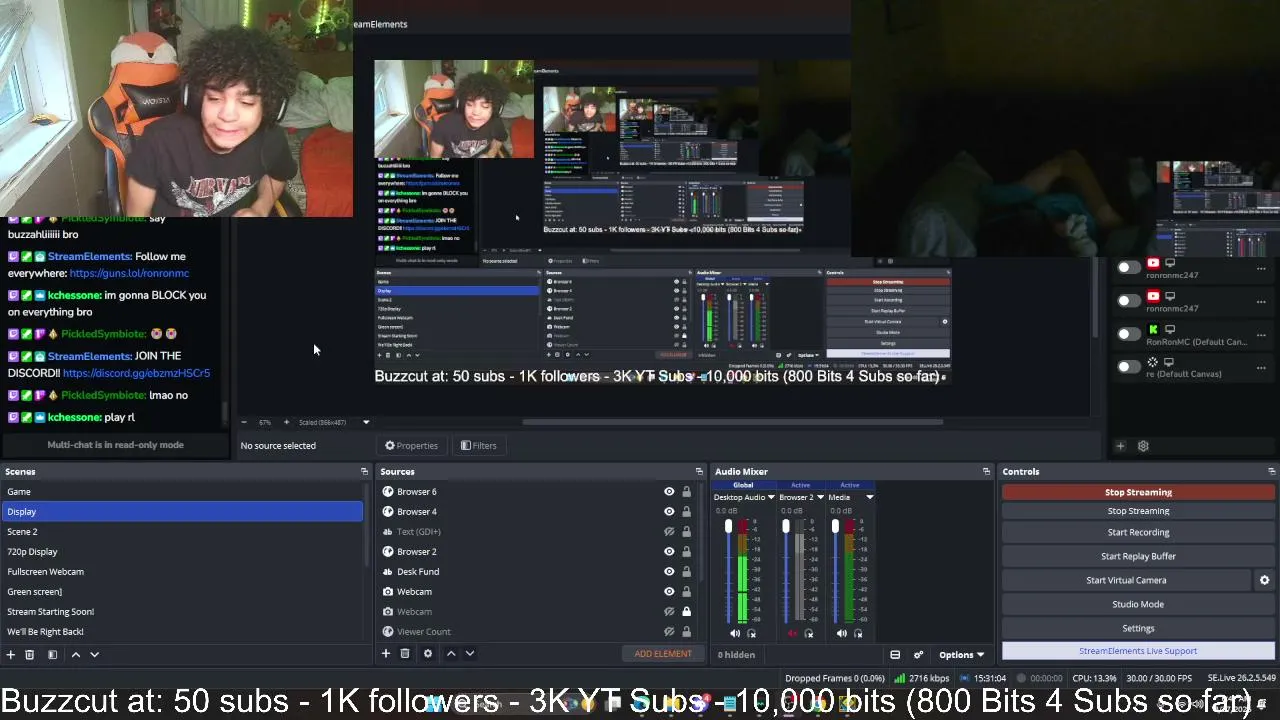Image resolution: width=1280 pixels, height=720 pixels.
Task: Switch to the Scene 2 scene
Action: [x=182, y=531]
